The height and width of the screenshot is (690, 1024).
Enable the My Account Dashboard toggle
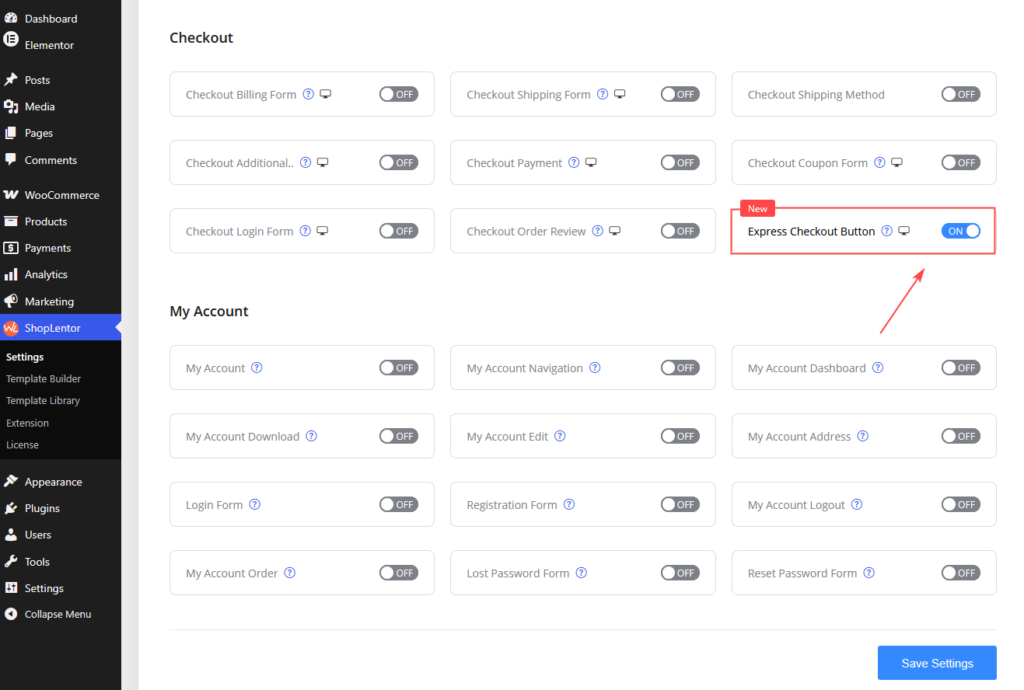pos(961,368)
